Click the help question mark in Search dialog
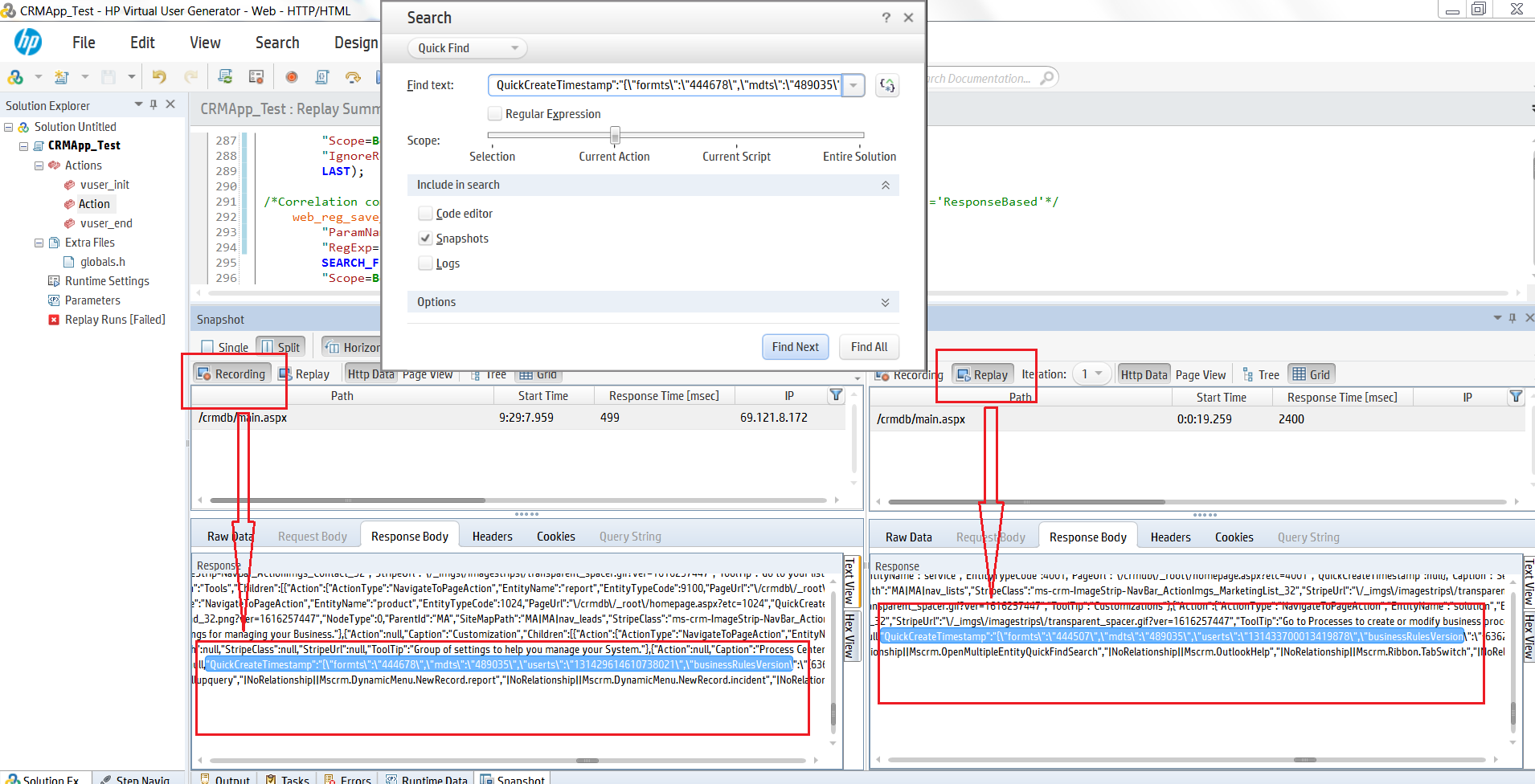 886,18
